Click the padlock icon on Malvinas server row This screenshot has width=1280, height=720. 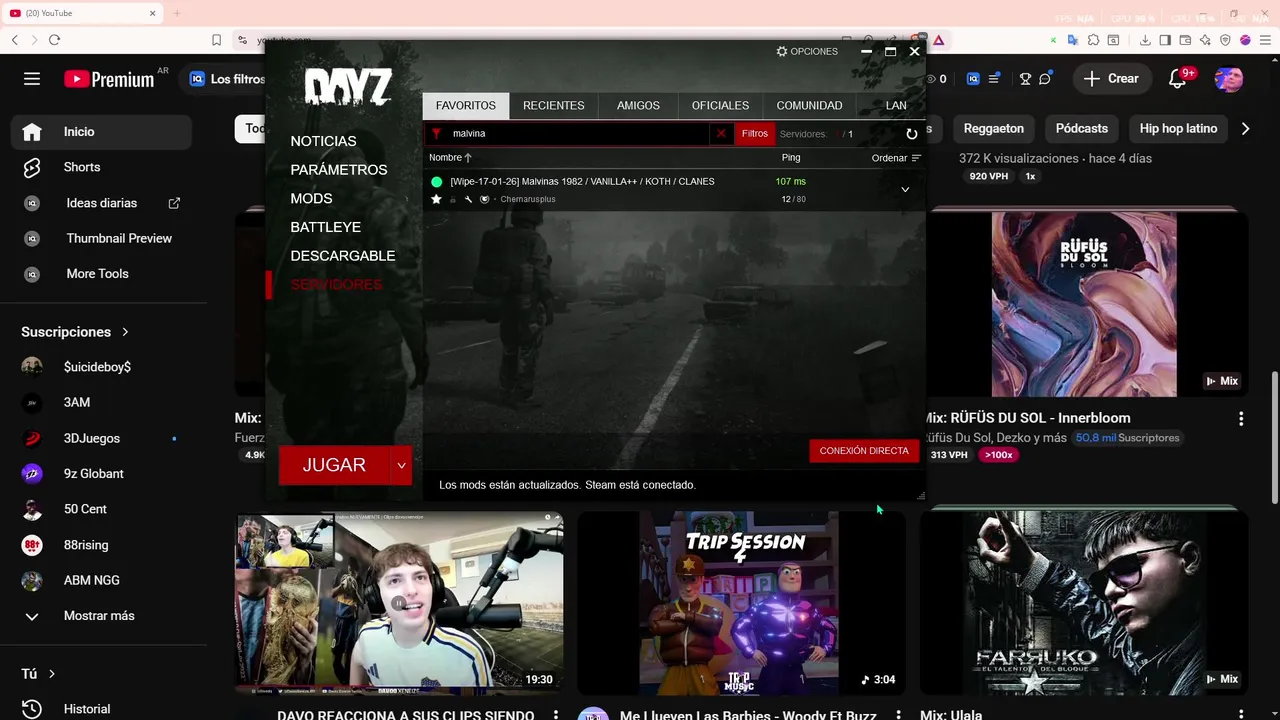[453, 199]
